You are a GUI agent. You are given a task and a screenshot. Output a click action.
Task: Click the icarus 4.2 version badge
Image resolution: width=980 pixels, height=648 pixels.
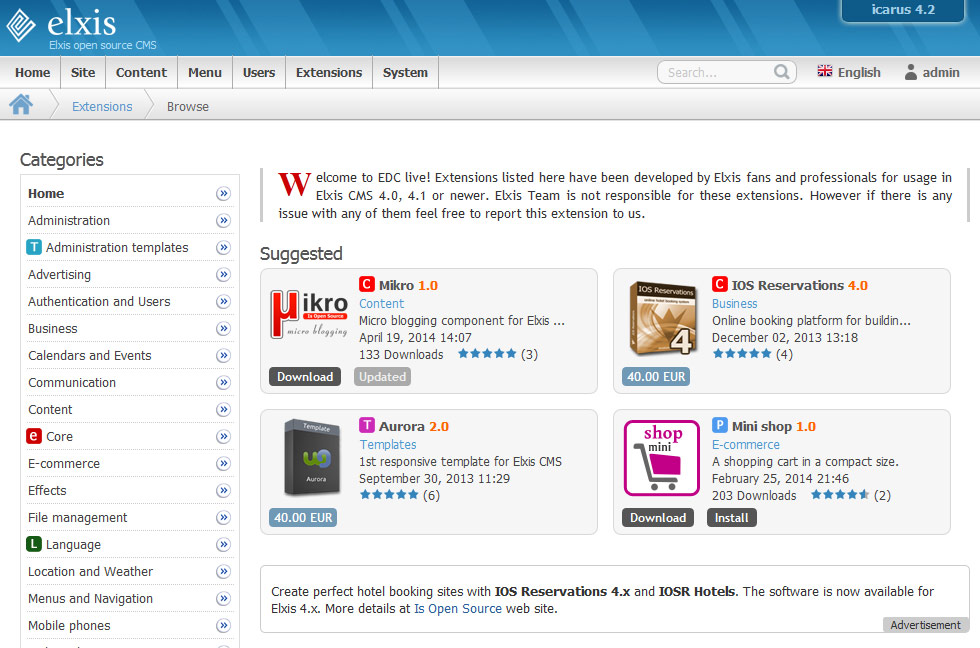point(903,10)
